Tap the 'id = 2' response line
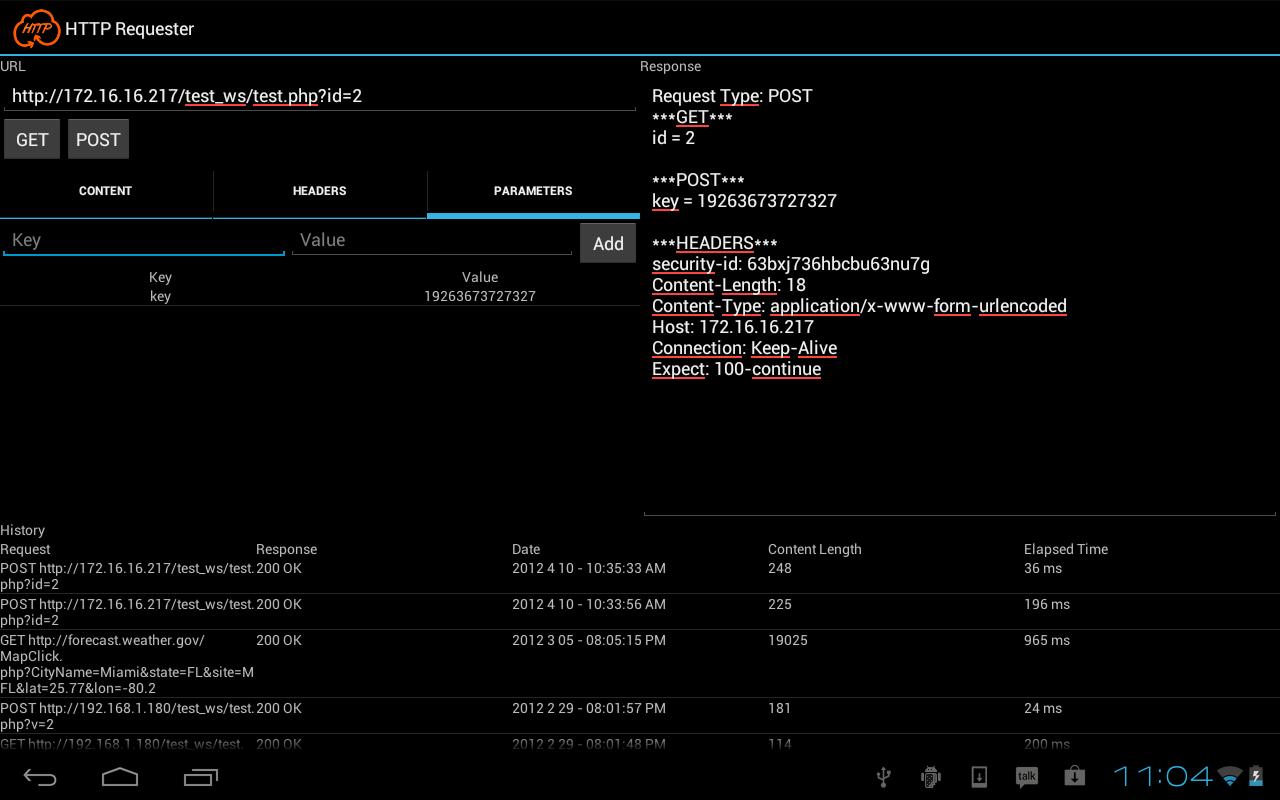Image resolution: width=1280 pixels, height=800 pixels. [673, 138]
